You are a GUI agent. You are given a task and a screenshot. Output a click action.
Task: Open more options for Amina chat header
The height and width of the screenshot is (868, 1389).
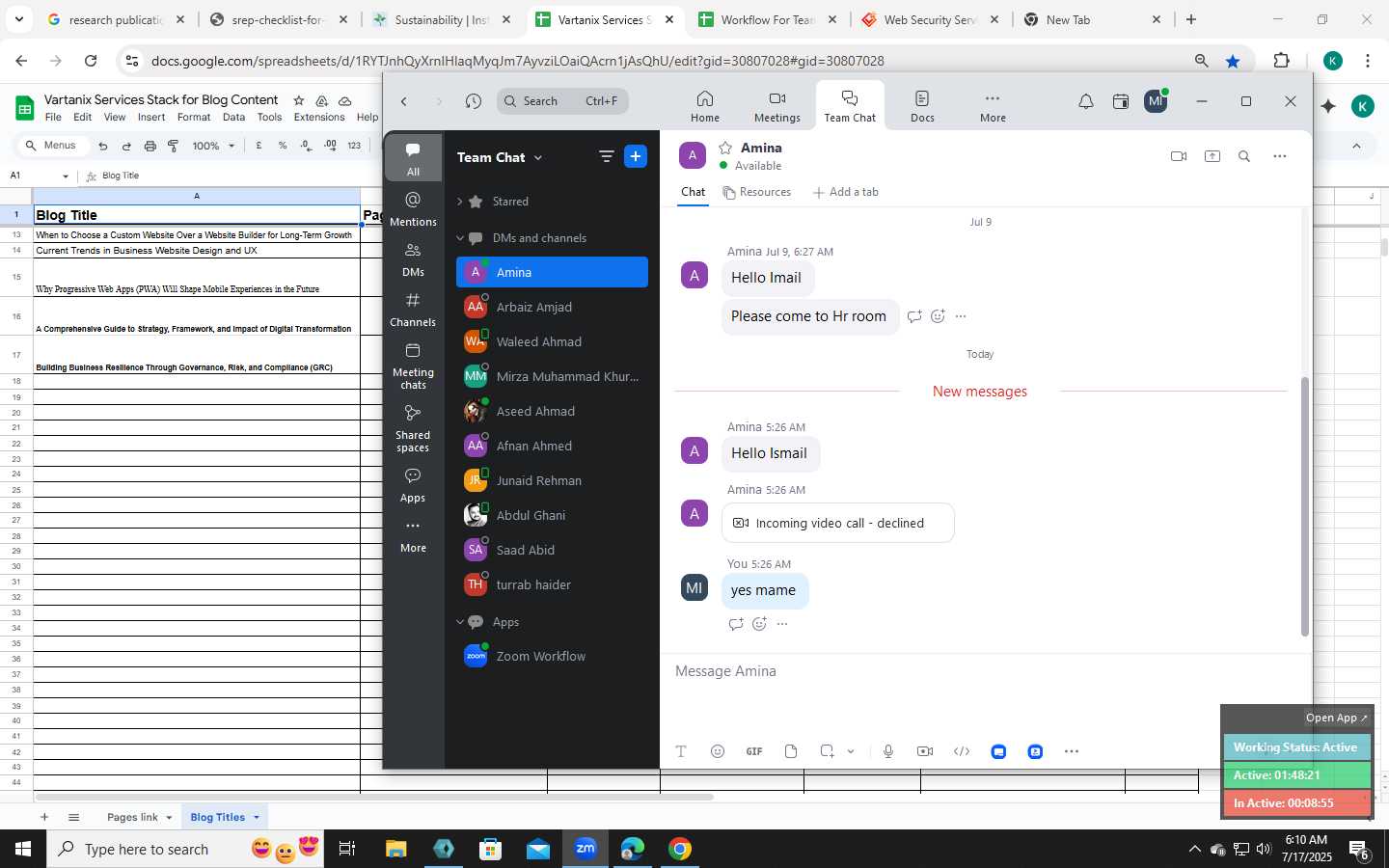[1279, 156]
